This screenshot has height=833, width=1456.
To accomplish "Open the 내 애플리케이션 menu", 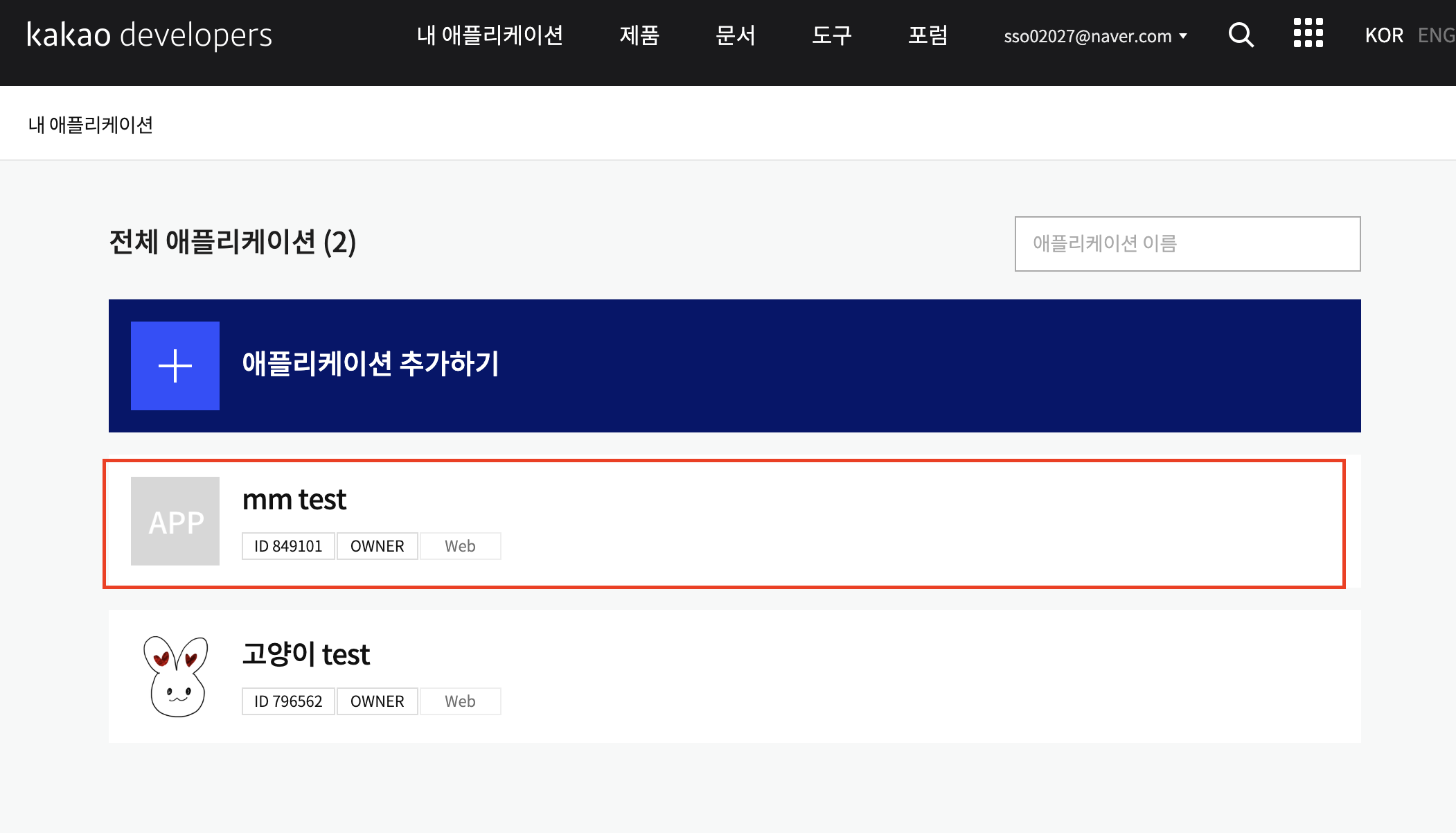I will tap(490, 35).
